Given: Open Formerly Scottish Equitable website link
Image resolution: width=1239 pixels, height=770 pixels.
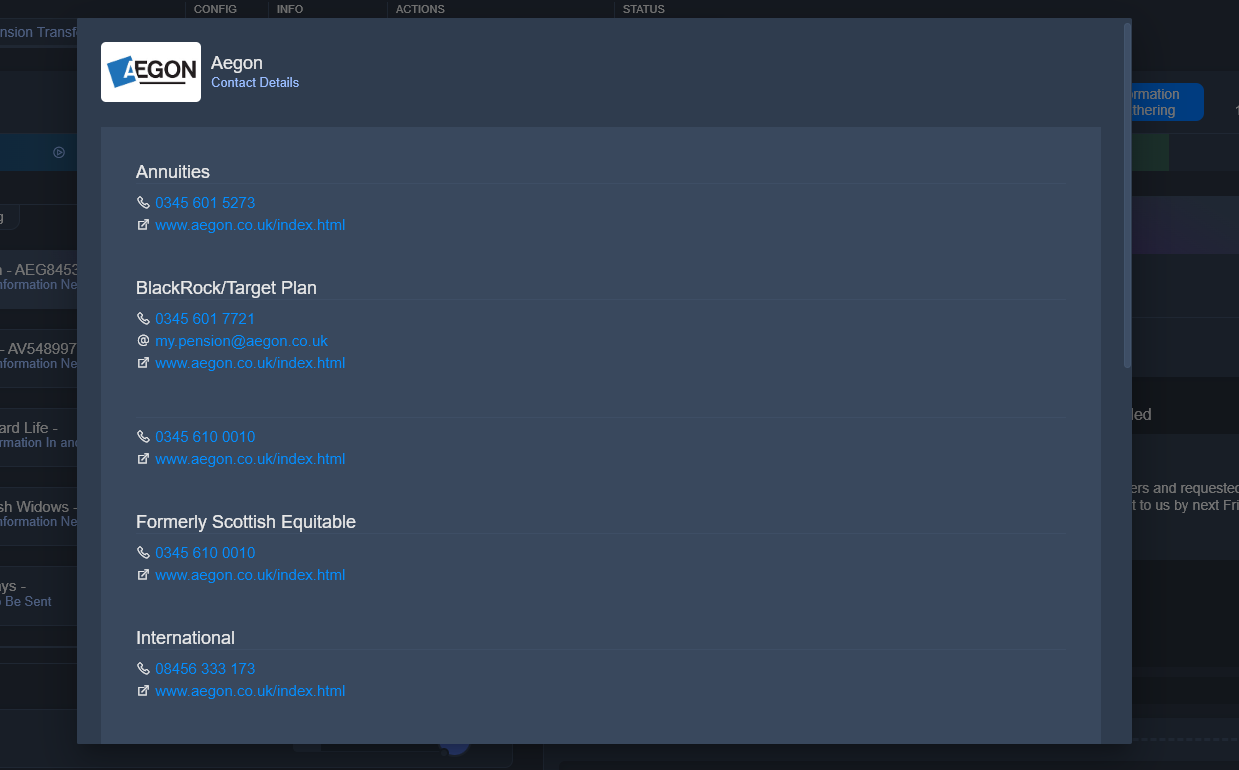Looking at the screenshot, I should pyautogui.click(x=250, y=575).
